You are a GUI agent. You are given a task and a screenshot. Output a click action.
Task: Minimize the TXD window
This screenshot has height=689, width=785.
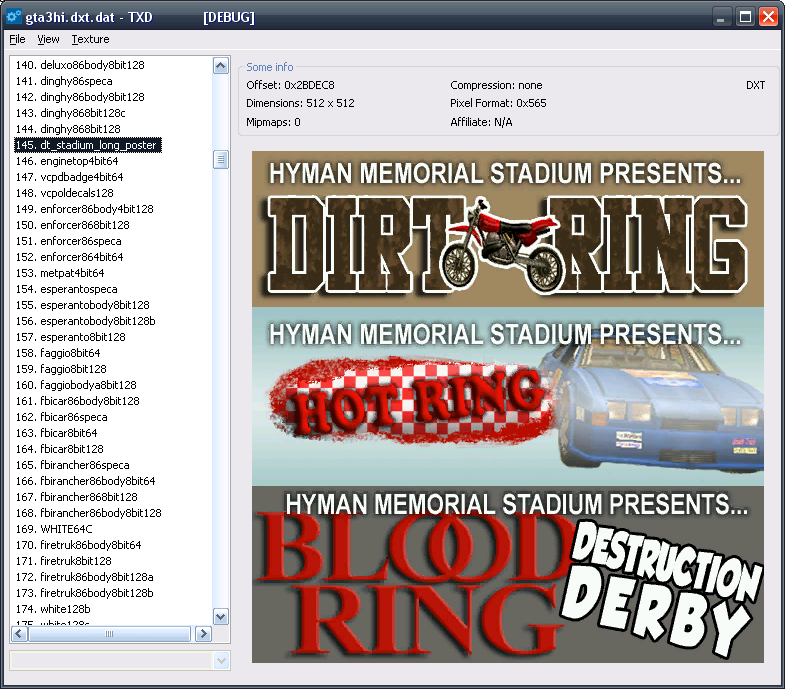click(x=724, y=17)
